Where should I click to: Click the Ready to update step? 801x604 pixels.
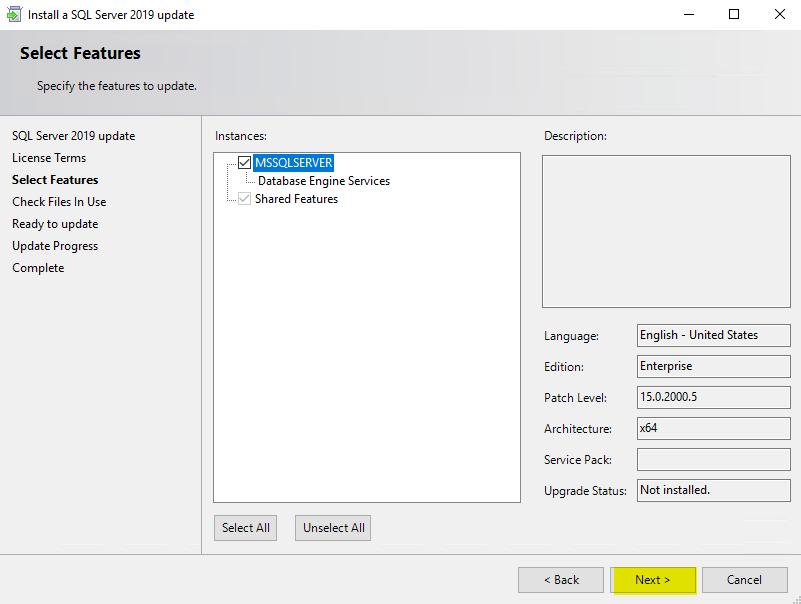55,224
